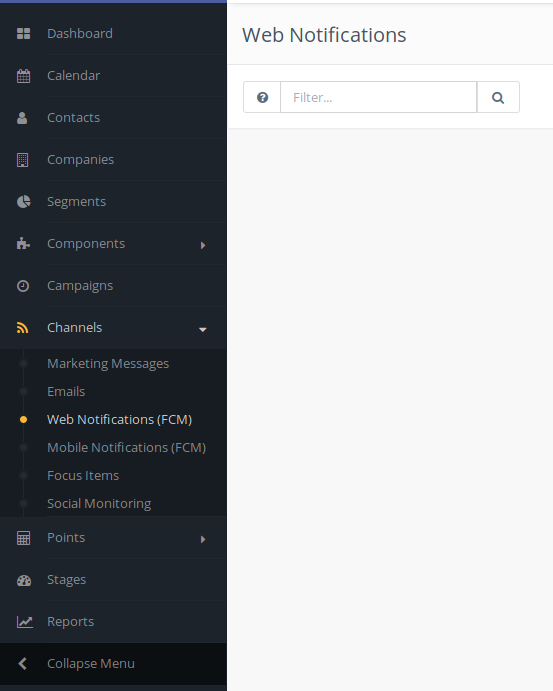The width and height of the screenshot is (553, 691).
Task: Click the search magnifier button
Action: [498, 97]
